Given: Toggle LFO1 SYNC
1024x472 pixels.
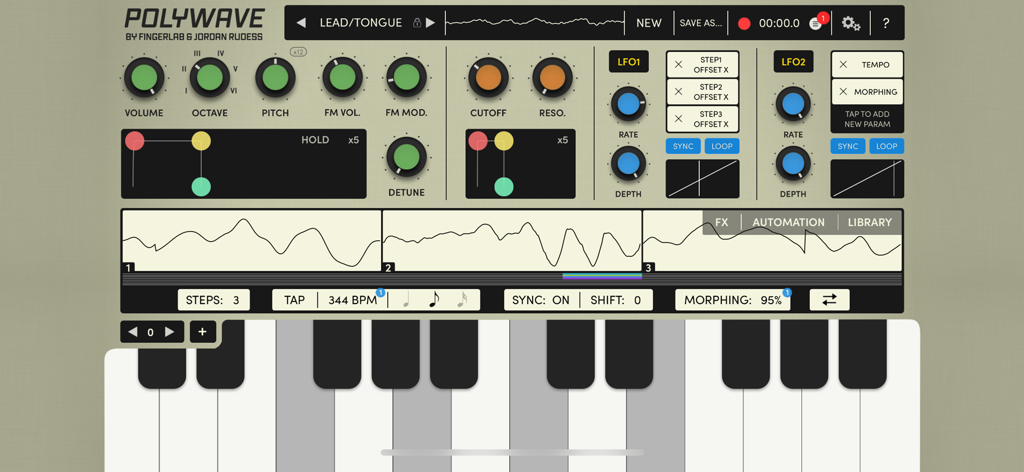Looking at the screenshot, I should click(x=683, y=146).
